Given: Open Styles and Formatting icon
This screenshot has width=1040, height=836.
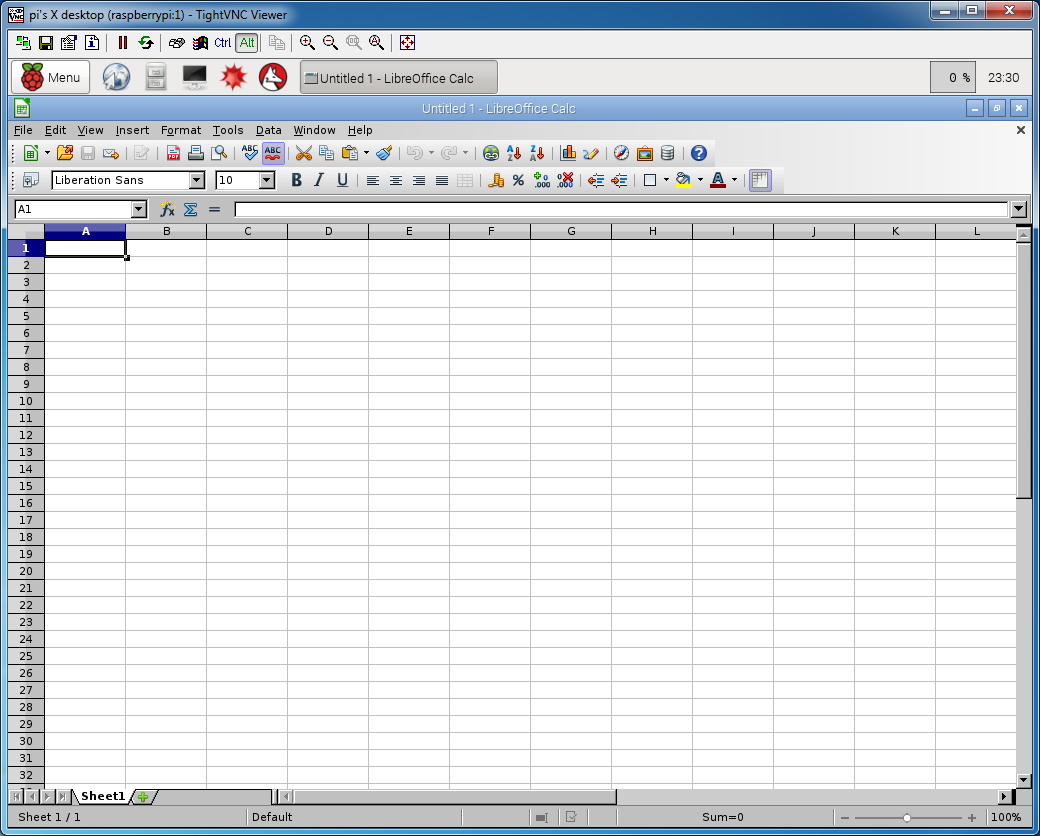Looking at the screenshot, I should point(31,180).
